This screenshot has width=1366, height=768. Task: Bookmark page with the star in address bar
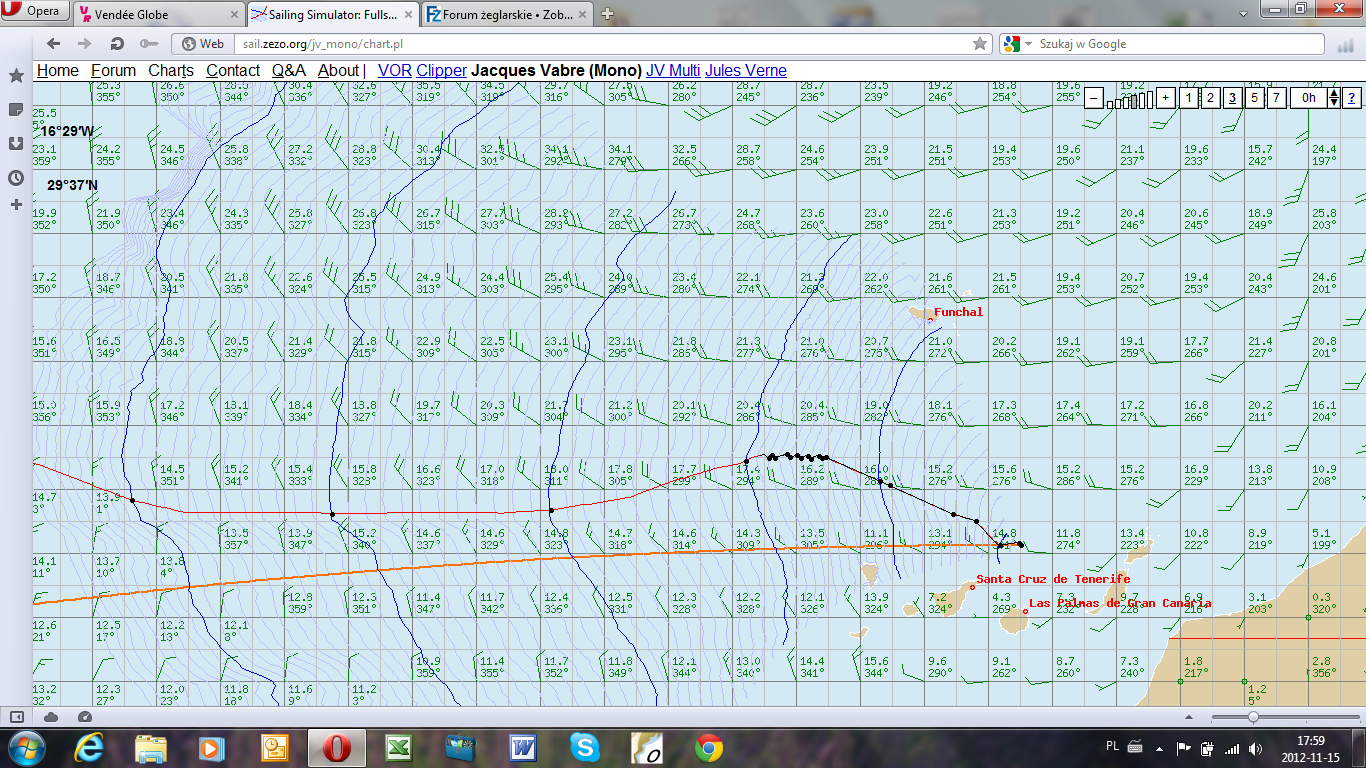pyautogui.click(x=981, y=44)
